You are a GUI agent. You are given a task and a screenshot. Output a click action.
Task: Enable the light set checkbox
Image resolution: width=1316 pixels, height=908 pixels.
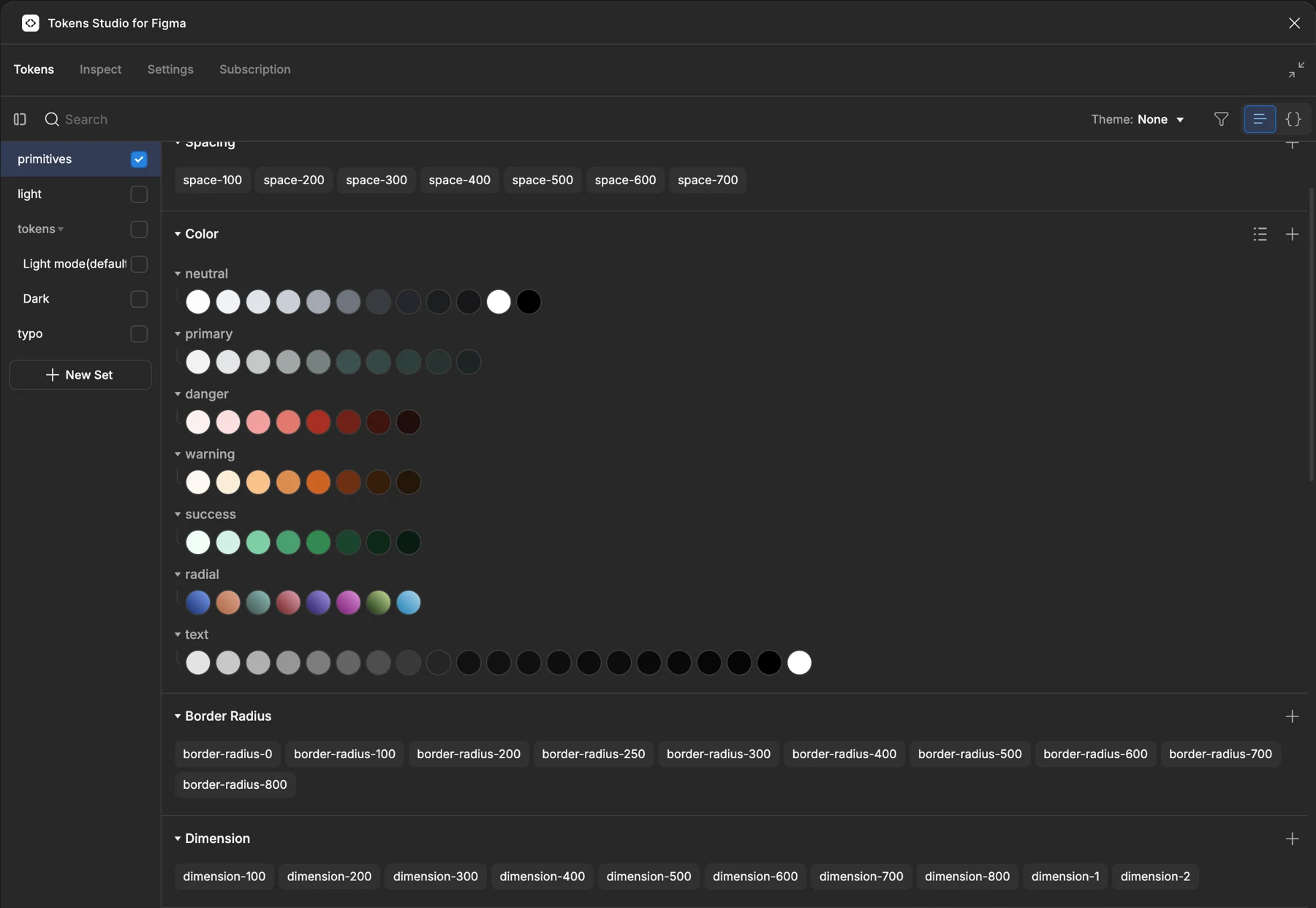click(x=139, y=194)
